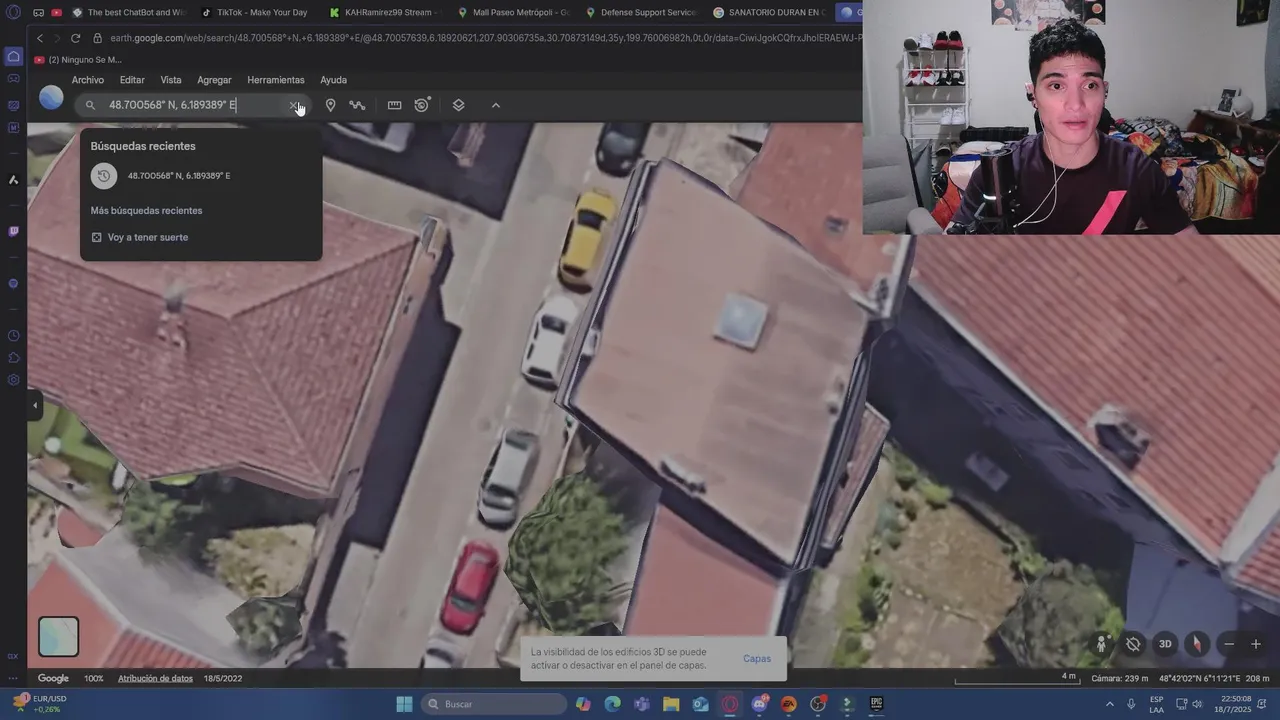
Task: Open the historical imagery tool
Action: tap(422, 105)
